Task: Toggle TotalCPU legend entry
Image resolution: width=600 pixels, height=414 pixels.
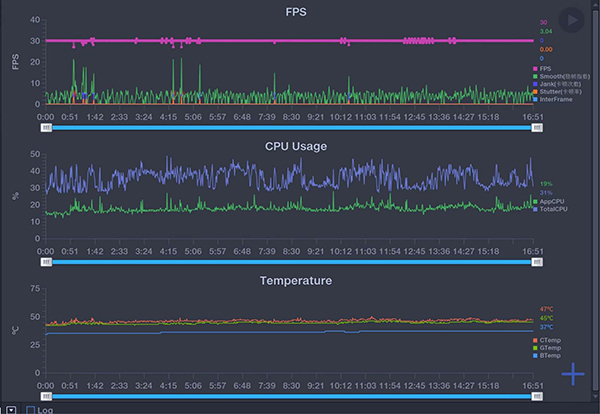Action: pos(552,209)
